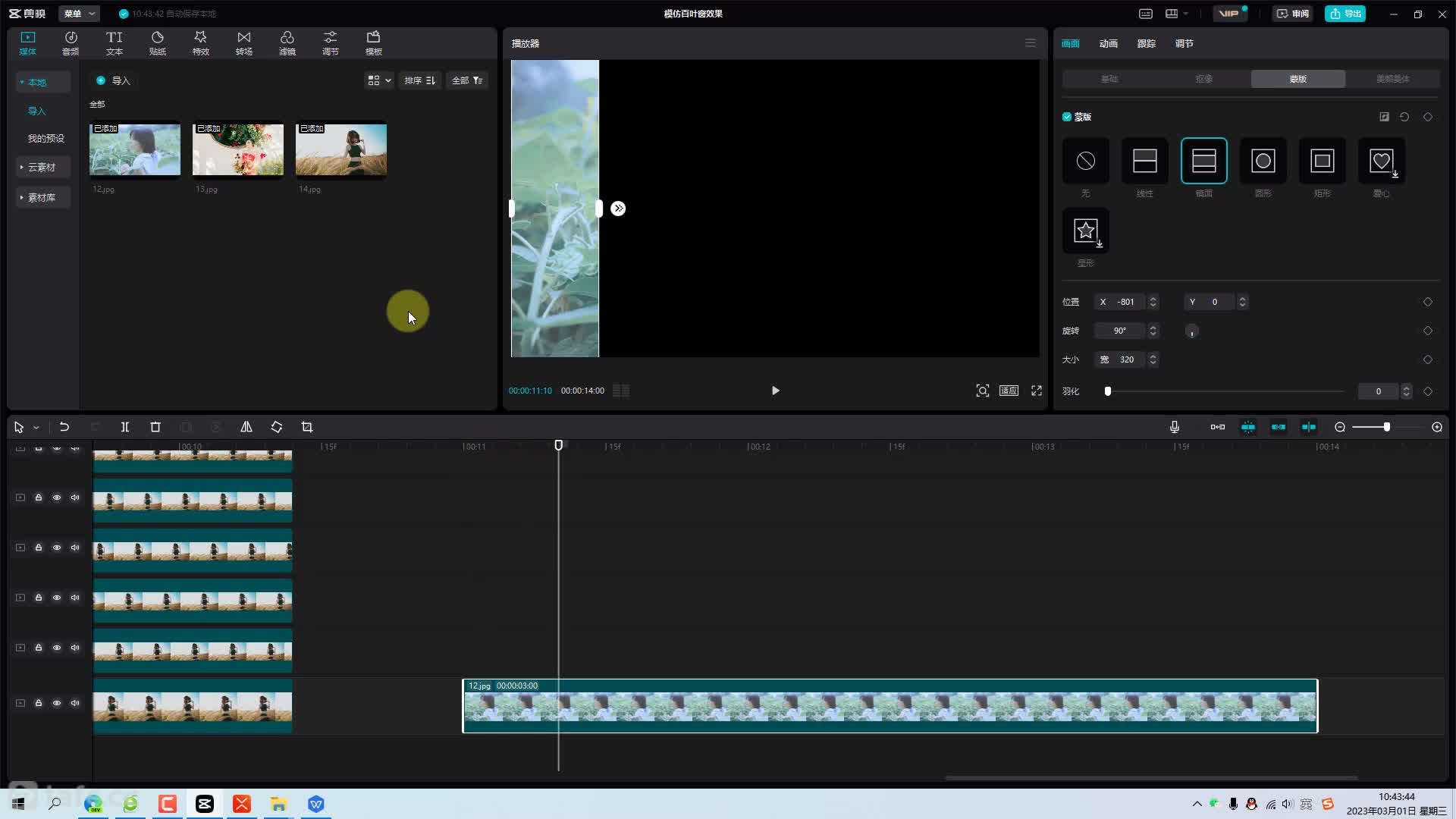Screen dimensions: 1456x819
Task: Open the 音频 audio panel
Action: (71, 43)
